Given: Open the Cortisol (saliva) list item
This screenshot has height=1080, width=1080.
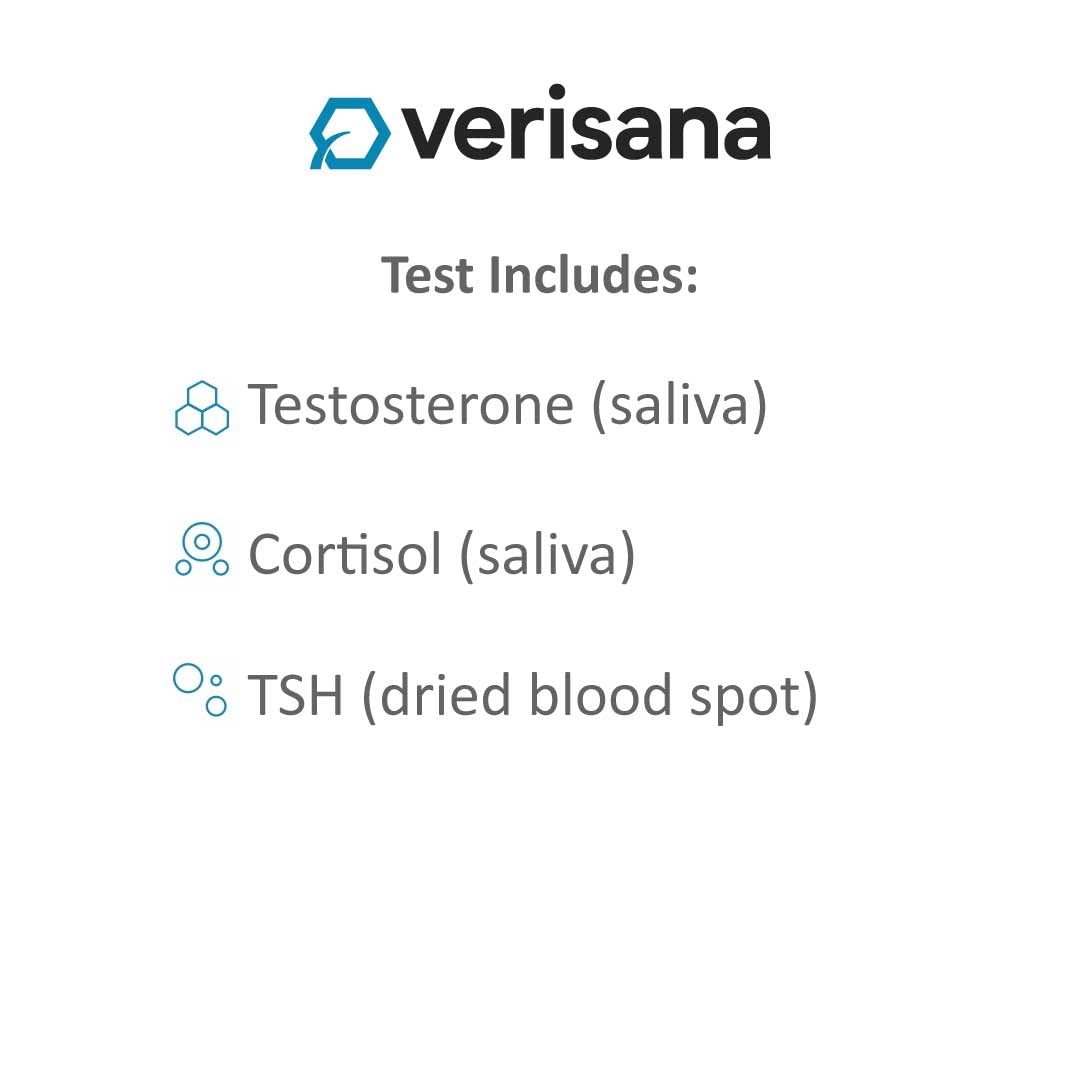Looking at the screenshot, I should coord(441,553).
